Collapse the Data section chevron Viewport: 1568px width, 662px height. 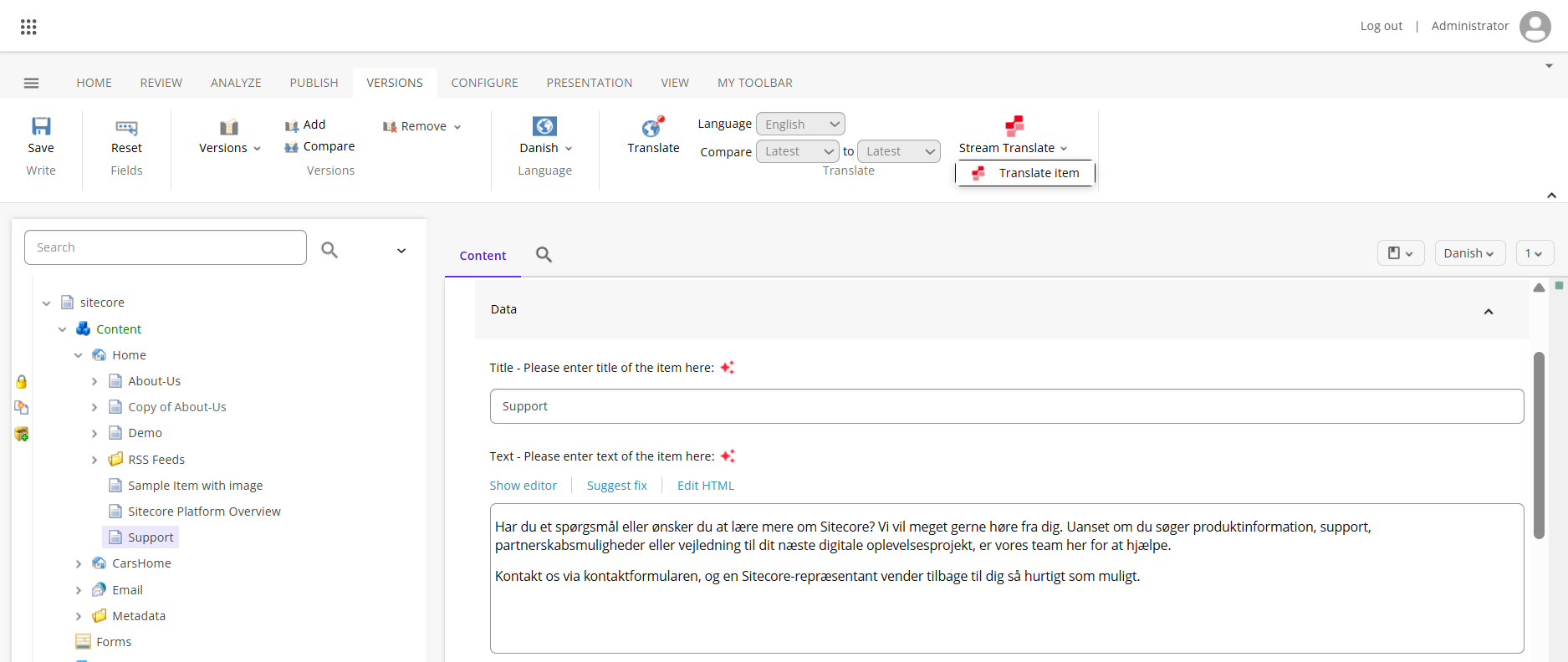[1489, 311]
